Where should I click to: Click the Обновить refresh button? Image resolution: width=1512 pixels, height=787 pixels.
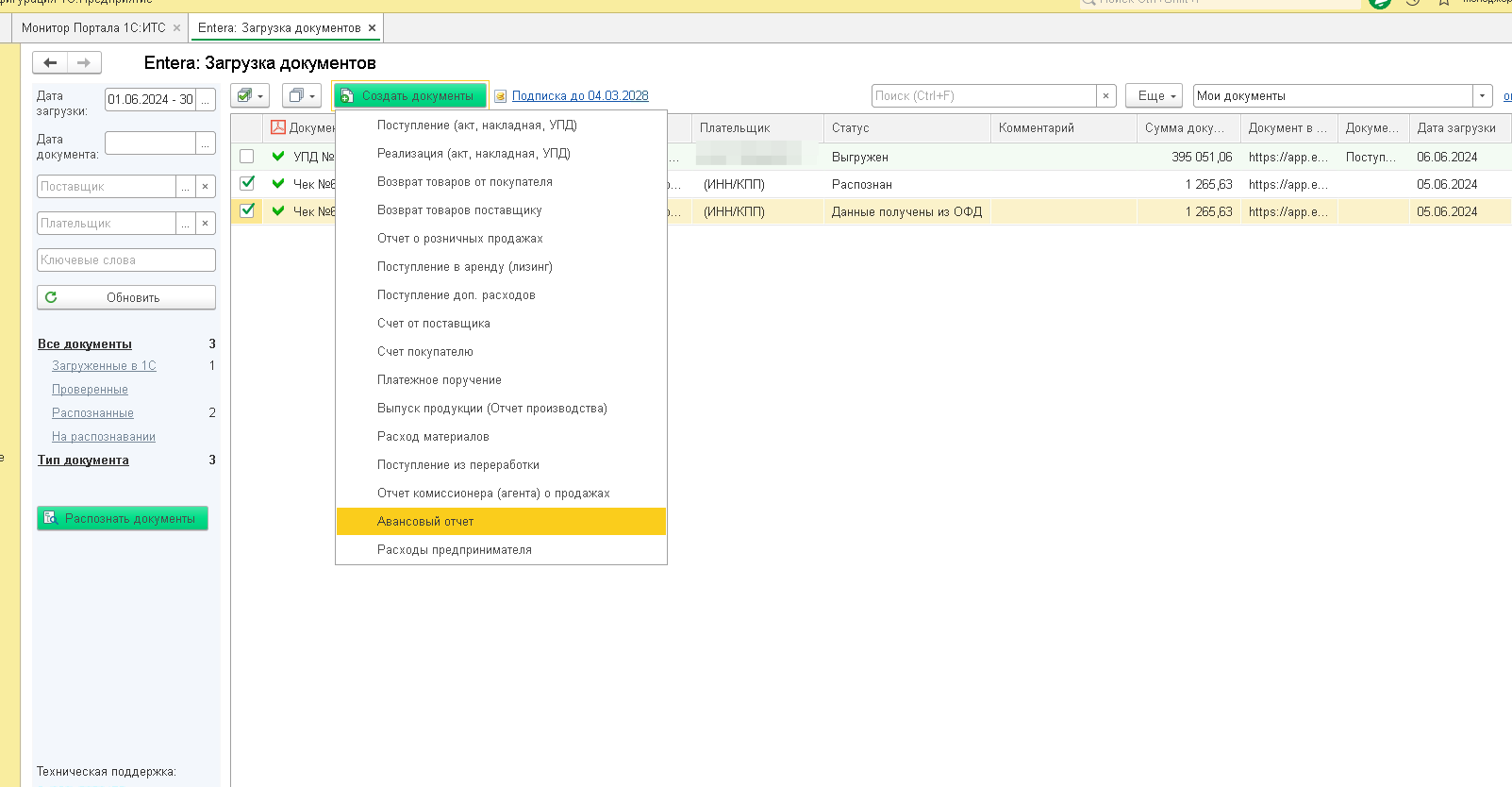tap(126, 297)
